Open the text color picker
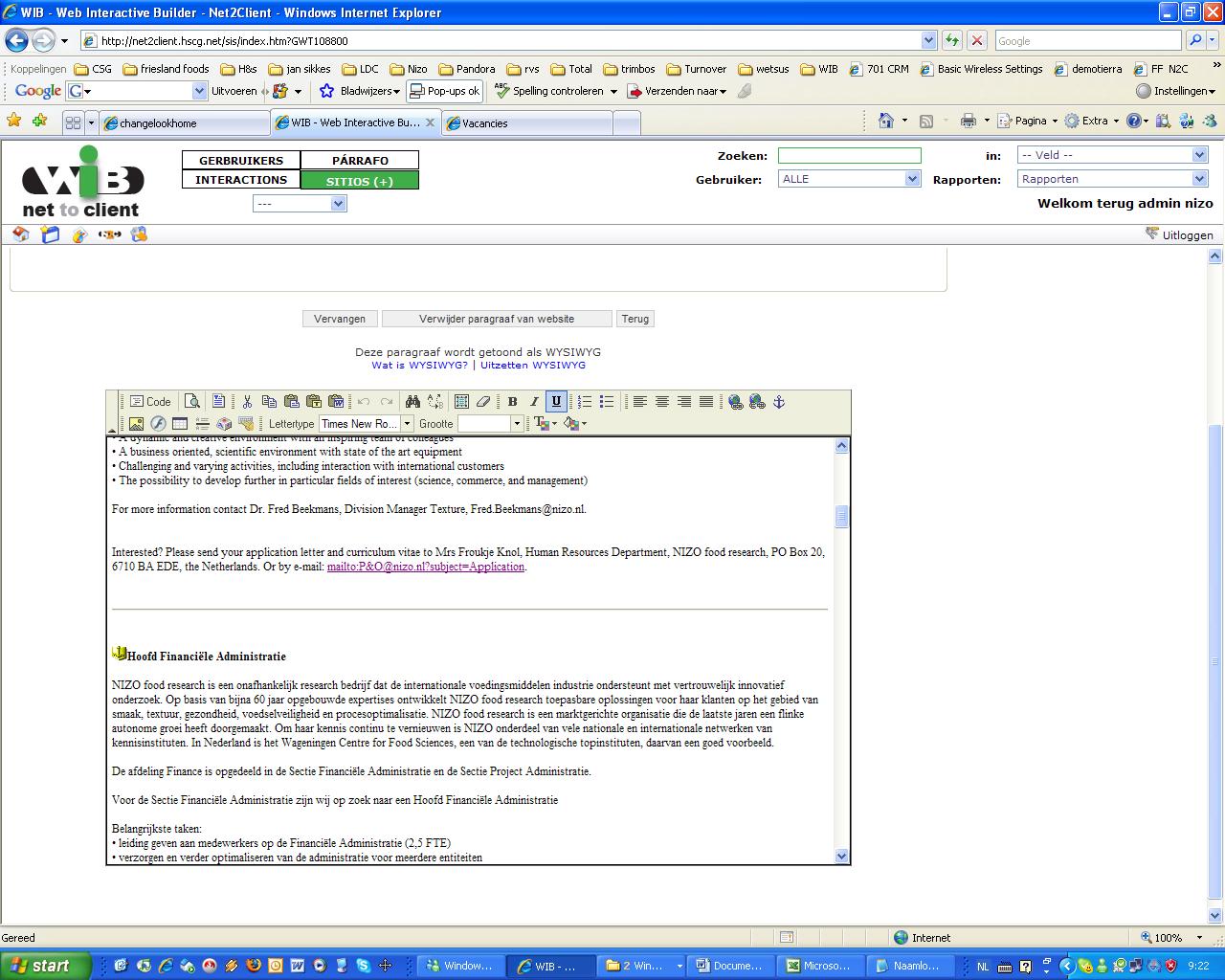Viewport: 1225px width, 980px height. [x=545, y=424]
